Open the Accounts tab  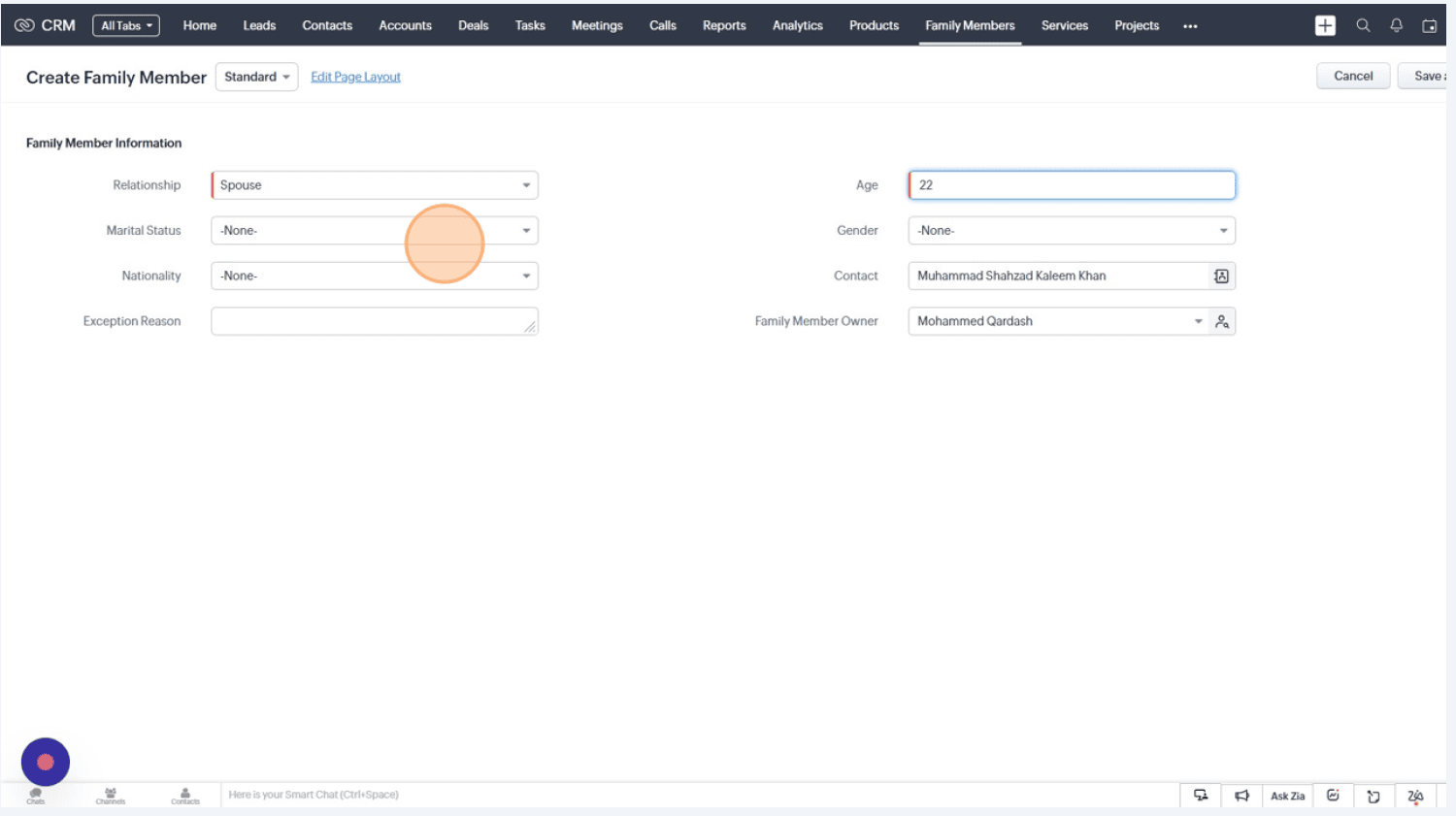click(x=405, y=26)
